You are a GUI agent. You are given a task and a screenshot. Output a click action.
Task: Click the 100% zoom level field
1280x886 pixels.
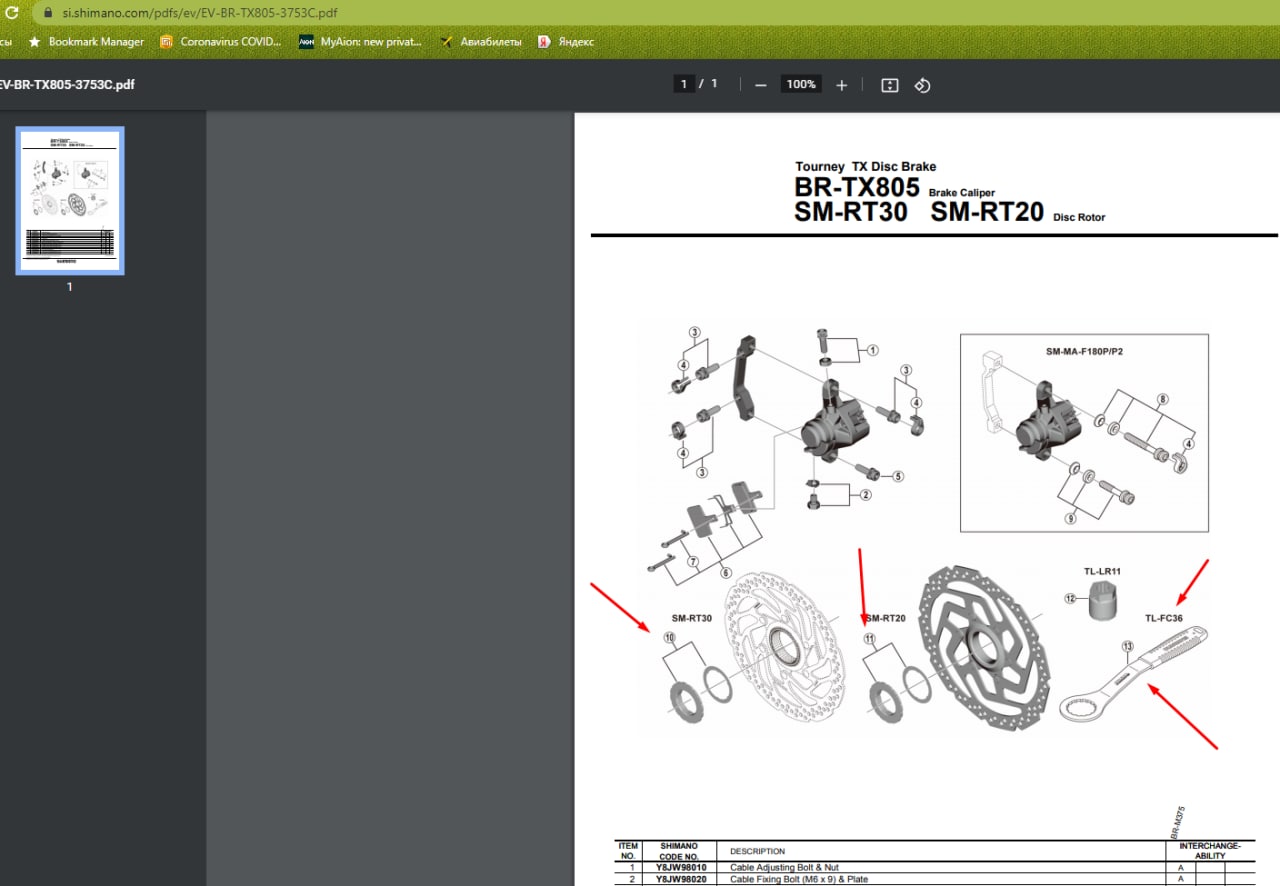click(801, 84)
